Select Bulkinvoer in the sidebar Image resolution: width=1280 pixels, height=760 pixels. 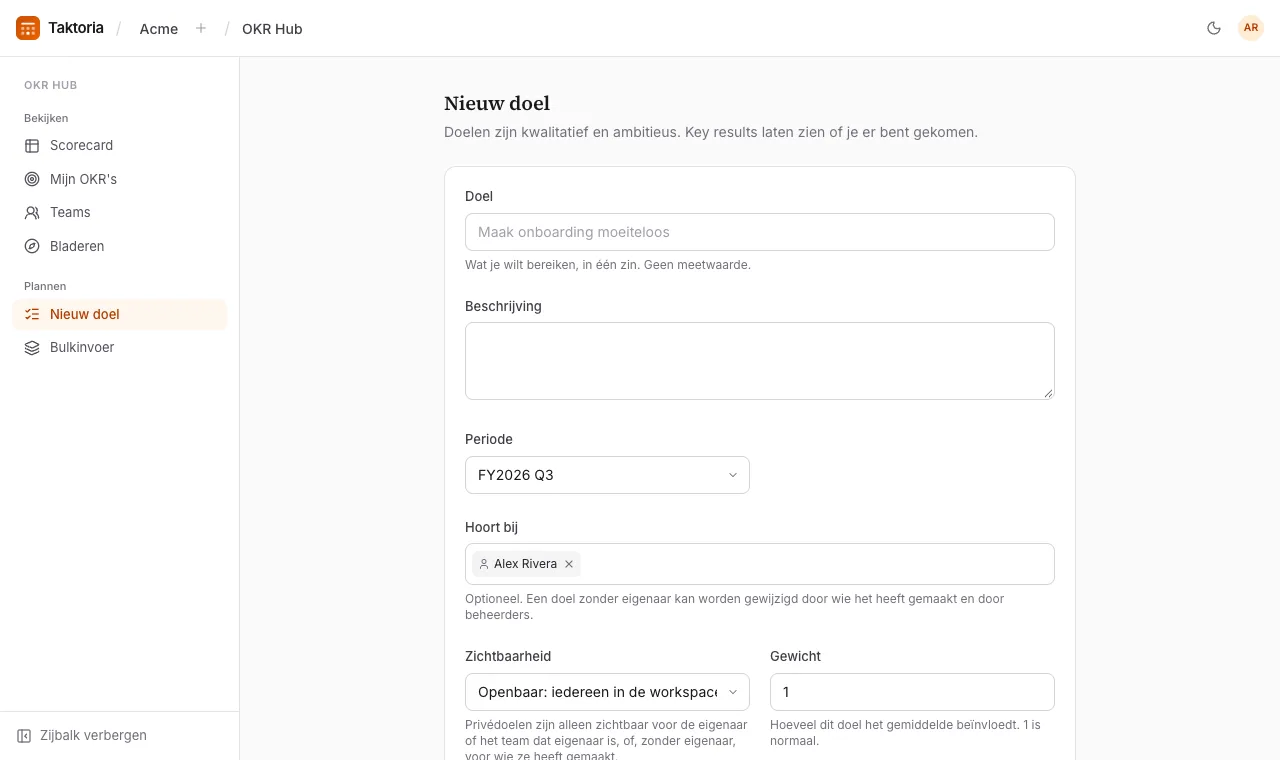pos(120,348)
